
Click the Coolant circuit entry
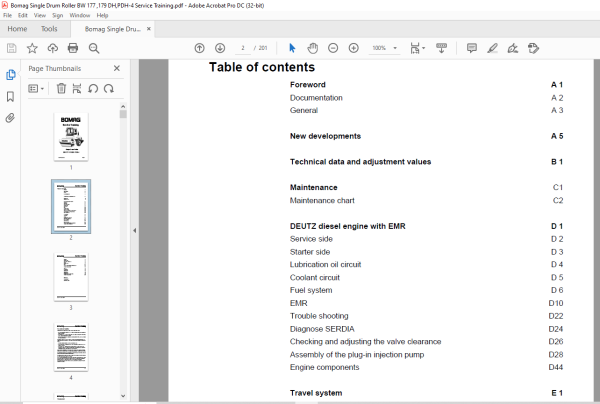pos(315,277)
